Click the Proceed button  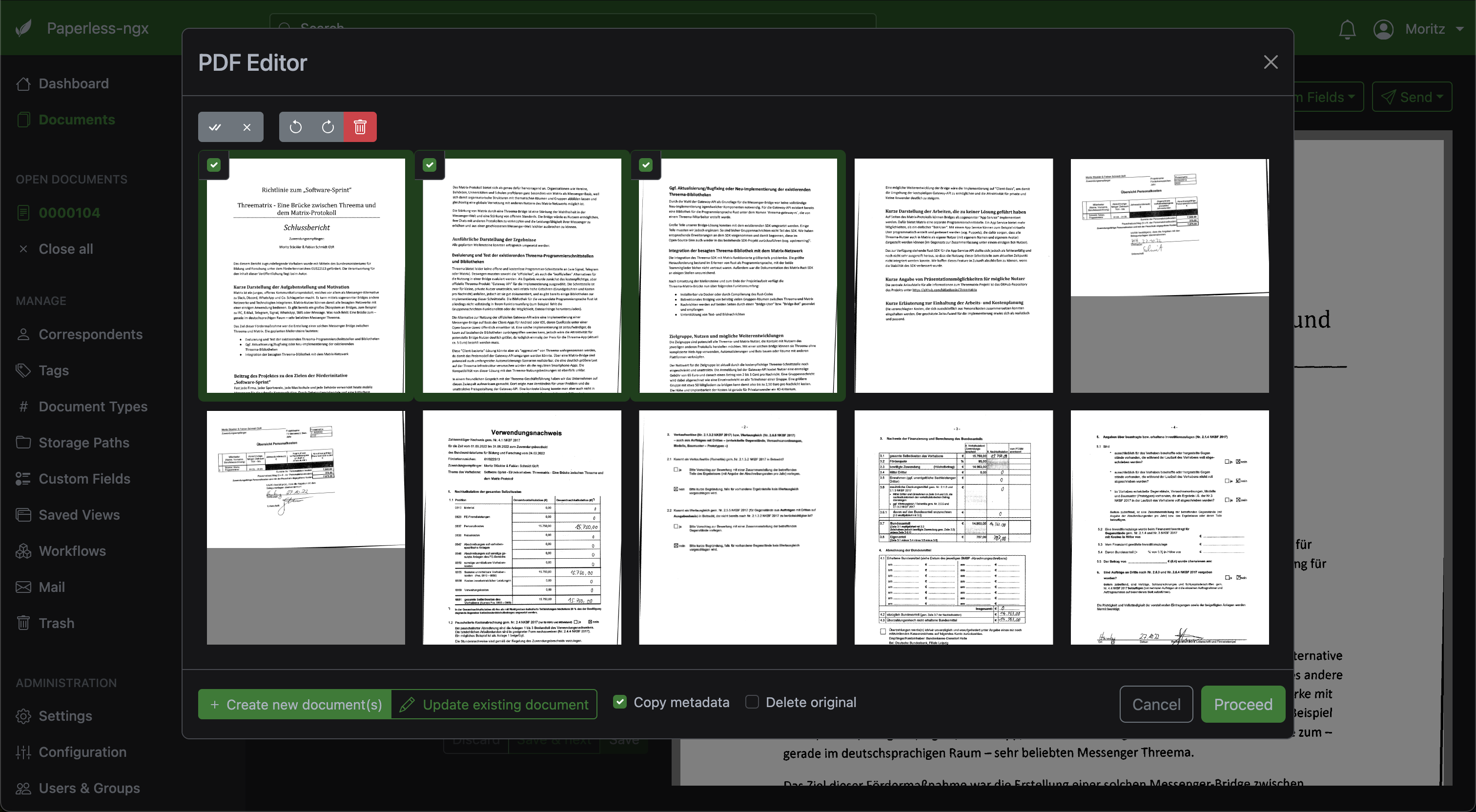(x=1243, y=704)
